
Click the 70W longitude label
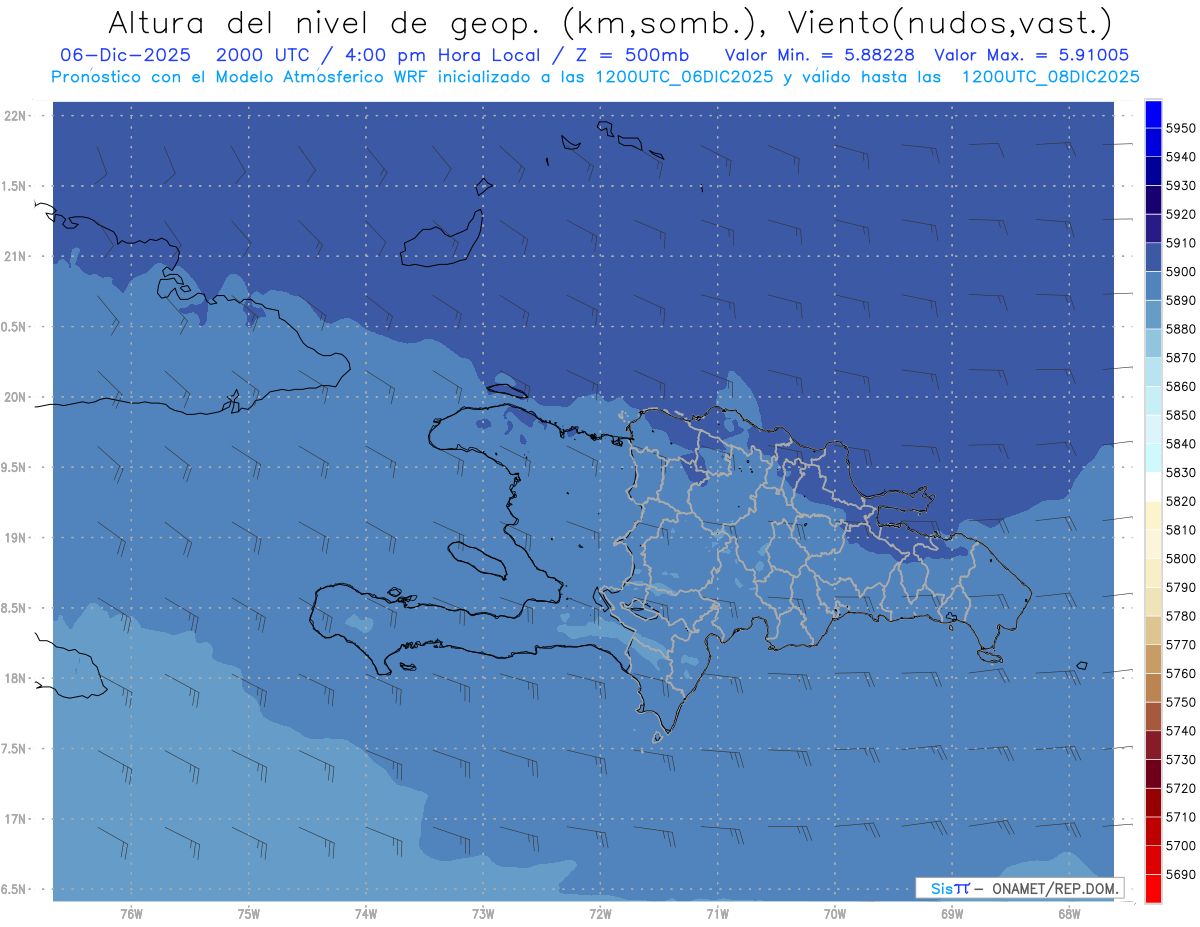(835, 914)
